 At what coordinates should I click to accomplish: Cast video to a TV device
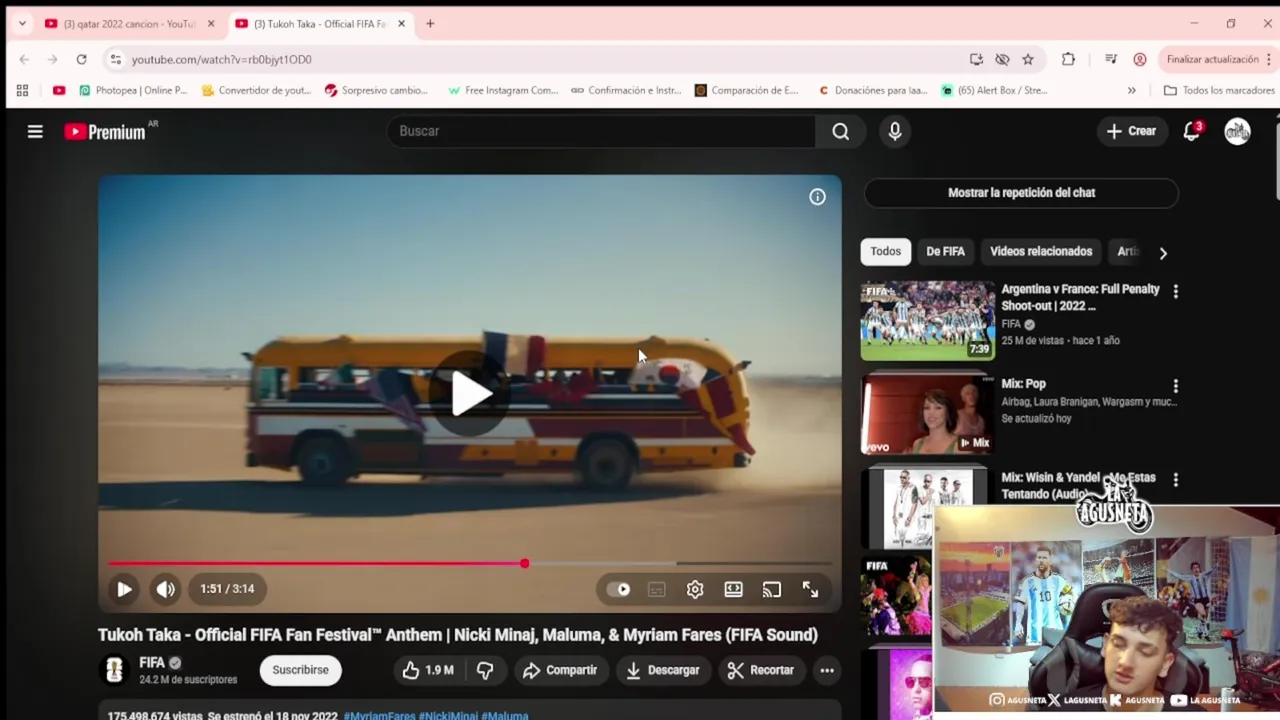[771, 589]
